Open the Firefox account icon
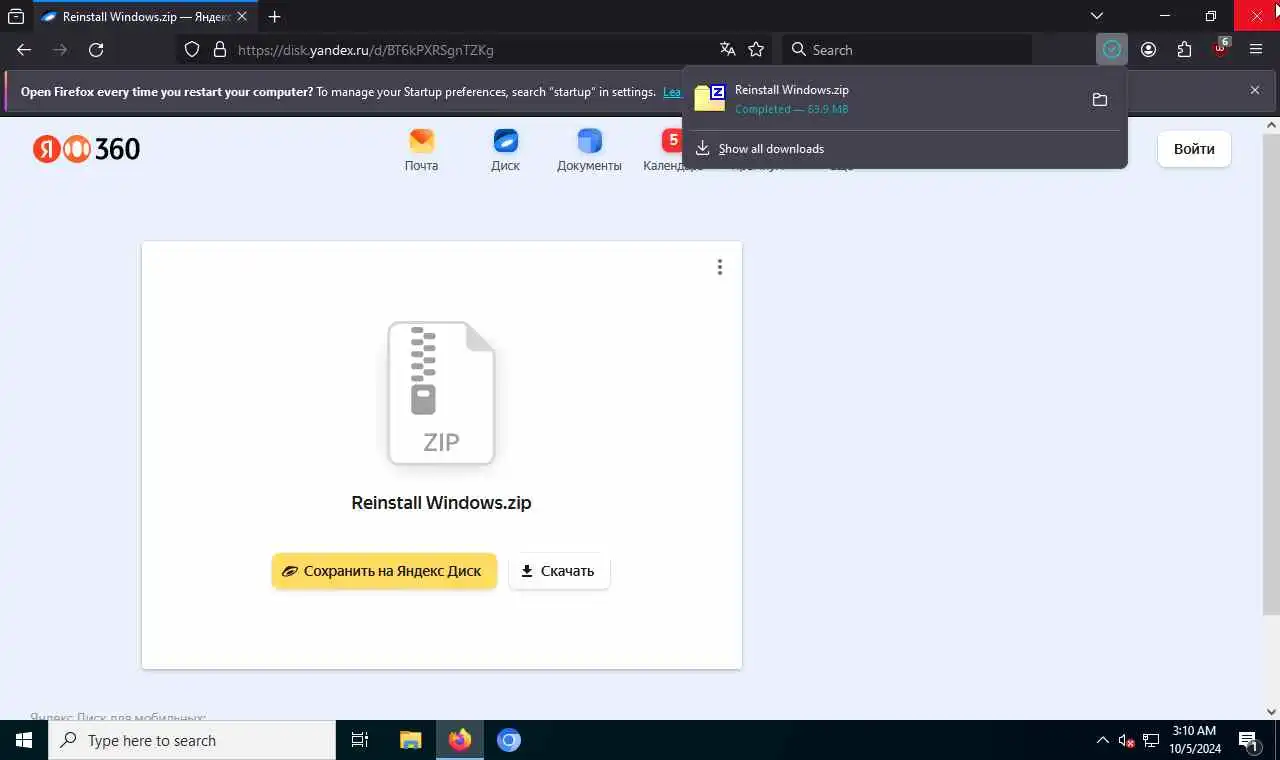 [1148, 50]
